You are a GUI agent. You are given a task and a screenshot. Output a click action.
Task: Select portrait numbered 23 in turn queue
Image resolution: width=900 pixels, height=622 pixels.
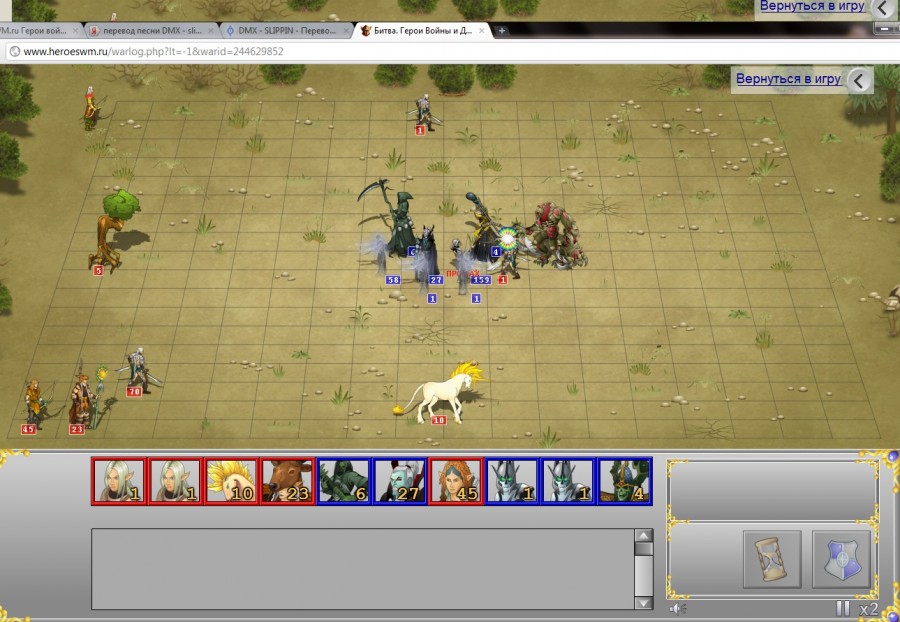[x=288, y=481]
